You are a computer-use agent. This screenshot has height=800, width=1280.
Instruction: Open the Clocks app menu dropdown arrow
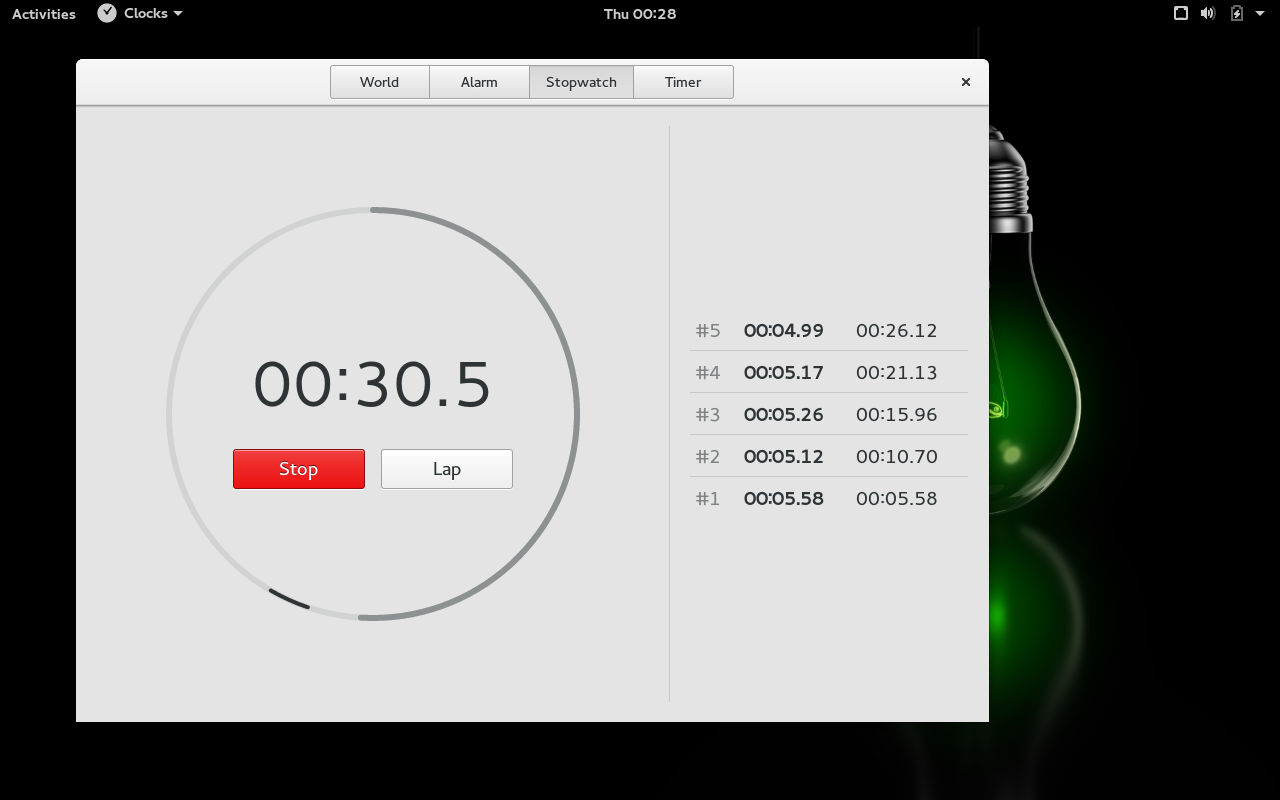[178, 14]
